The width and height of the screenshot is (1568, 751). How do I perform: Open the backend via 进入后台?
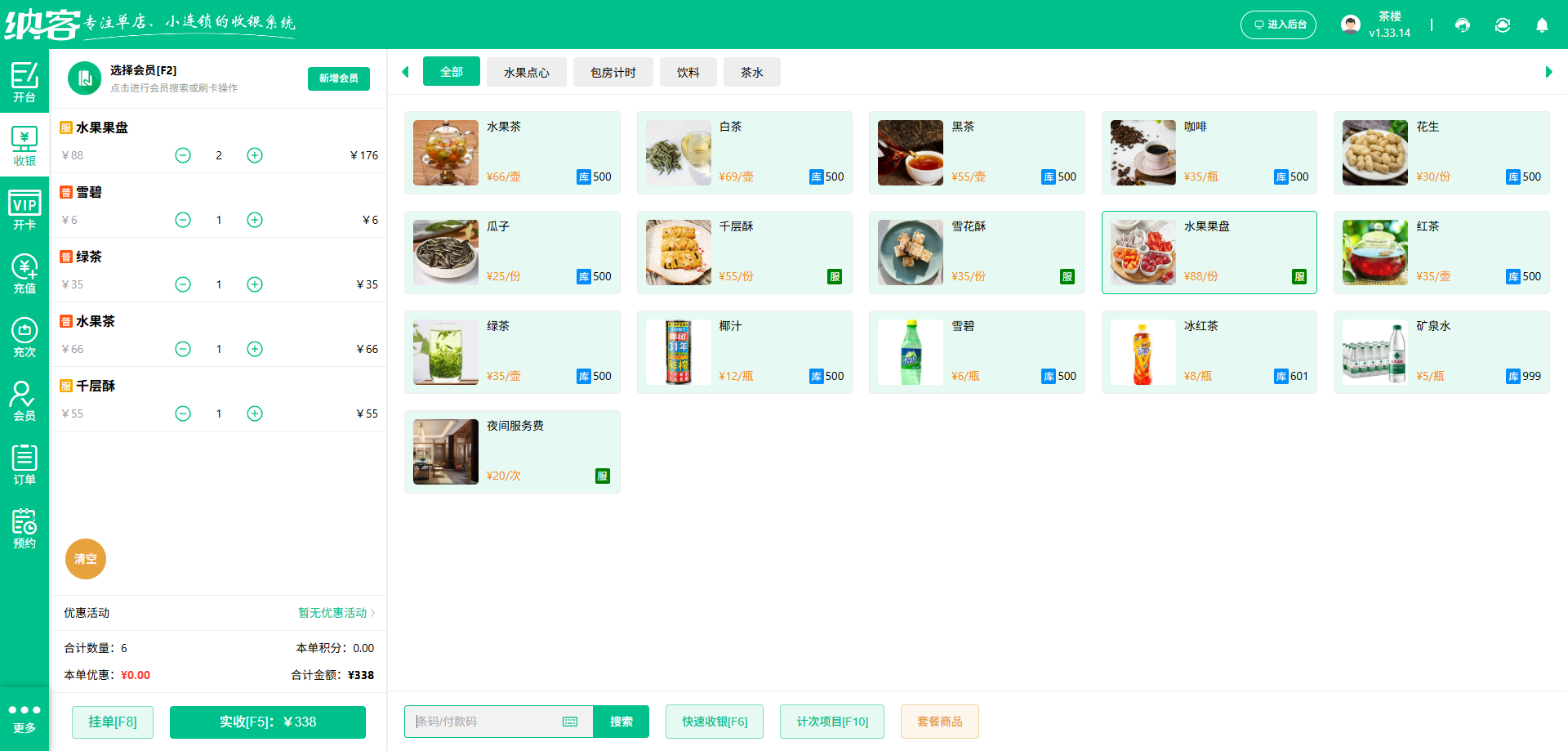pos(1278,25)
